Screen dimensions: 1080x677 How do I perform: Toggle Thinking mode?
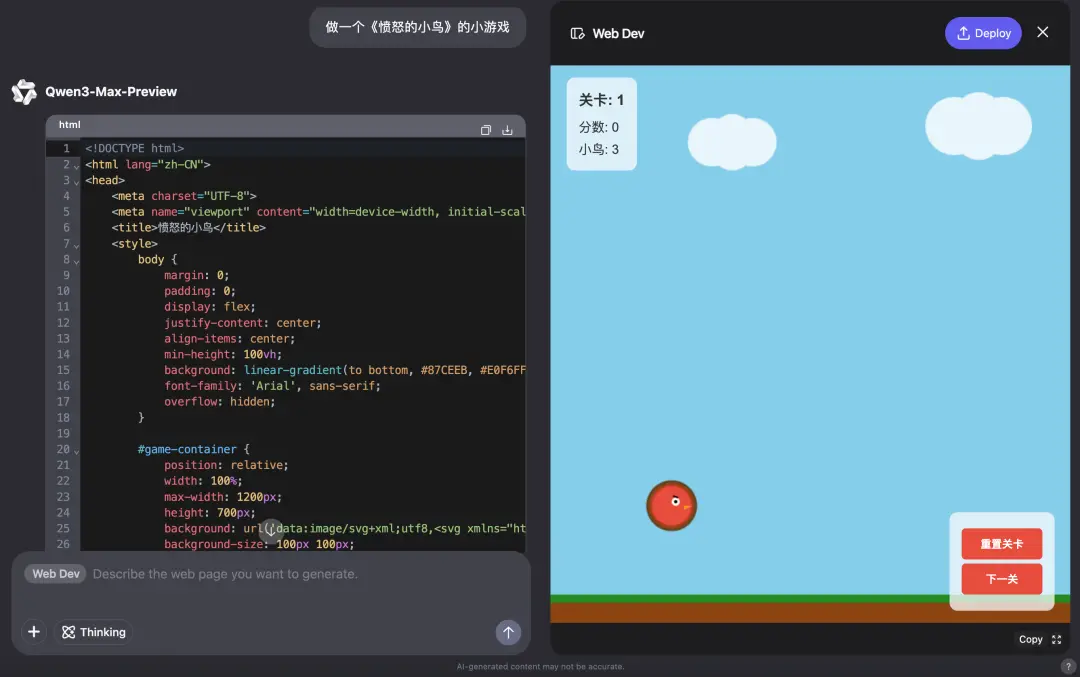tap(94, 632)
